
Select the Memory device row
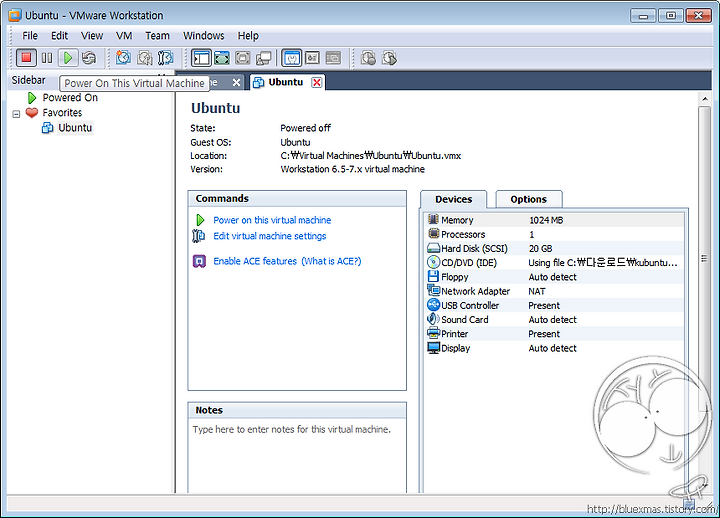[555, 220]
